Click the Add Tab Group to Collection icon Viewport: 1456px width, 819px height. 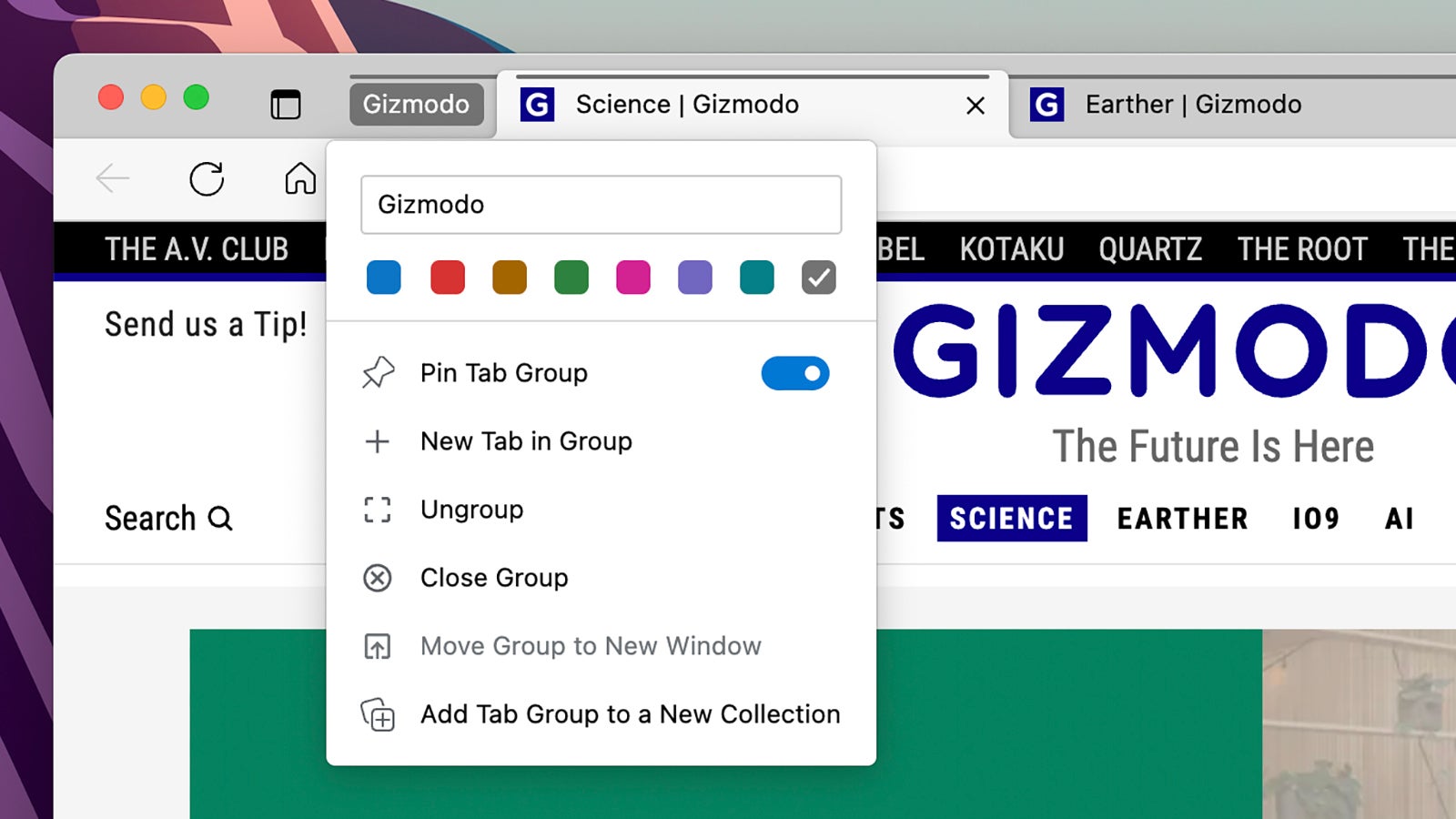(x=377, y=715)
